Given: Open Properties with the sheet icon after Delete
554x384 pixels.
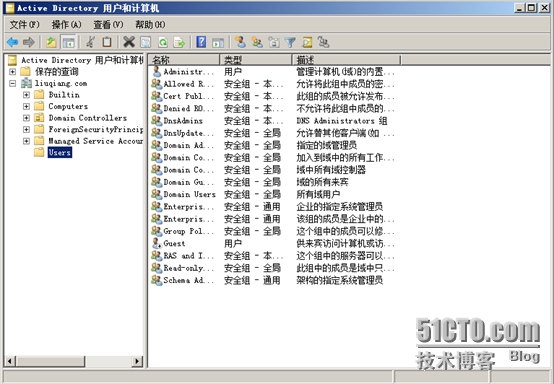Looking at the screenshot, I should (x=146, y=42).
